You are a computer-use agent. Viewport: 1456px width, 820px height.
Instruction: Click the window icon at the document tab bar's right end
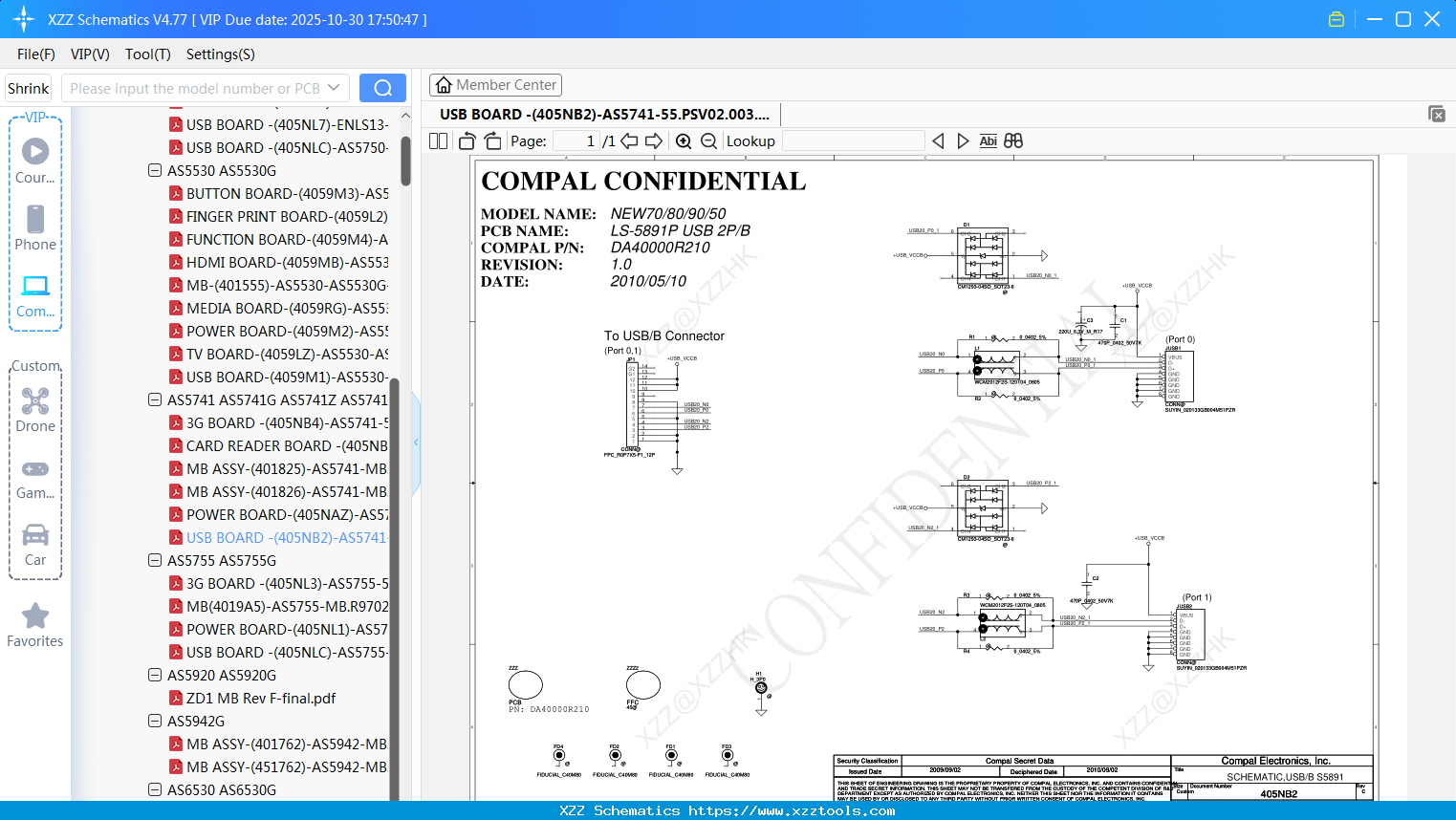tap(1437, 114)
